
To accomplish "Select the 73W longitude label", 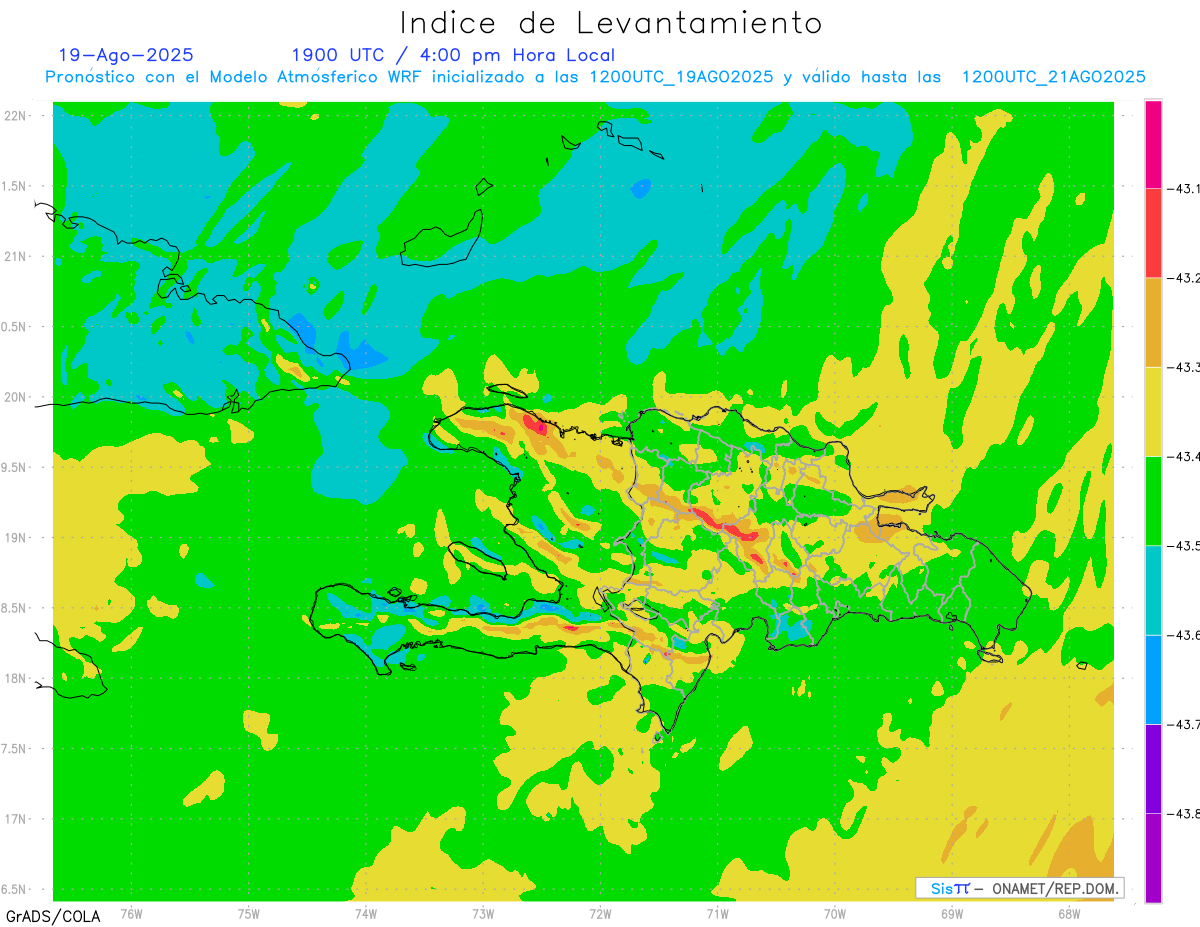I will (483, 914).
